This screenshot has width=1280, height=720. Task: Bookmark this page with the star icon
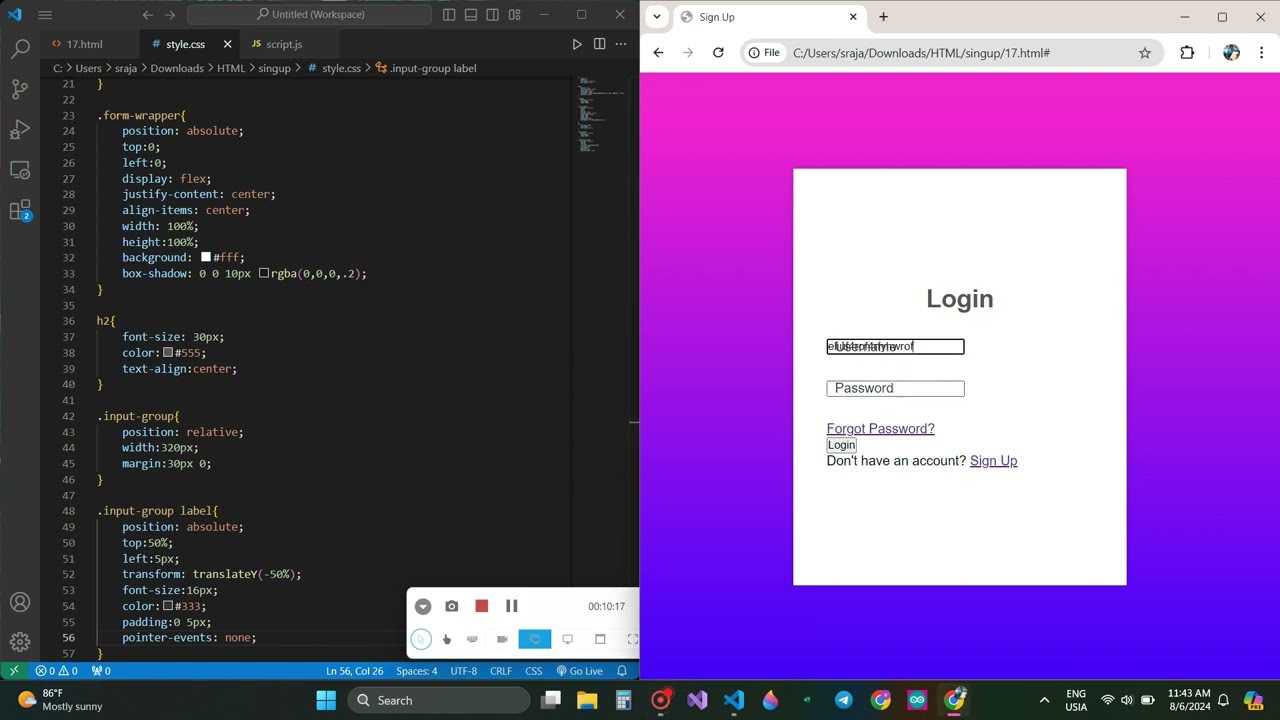pos(1145,53)
